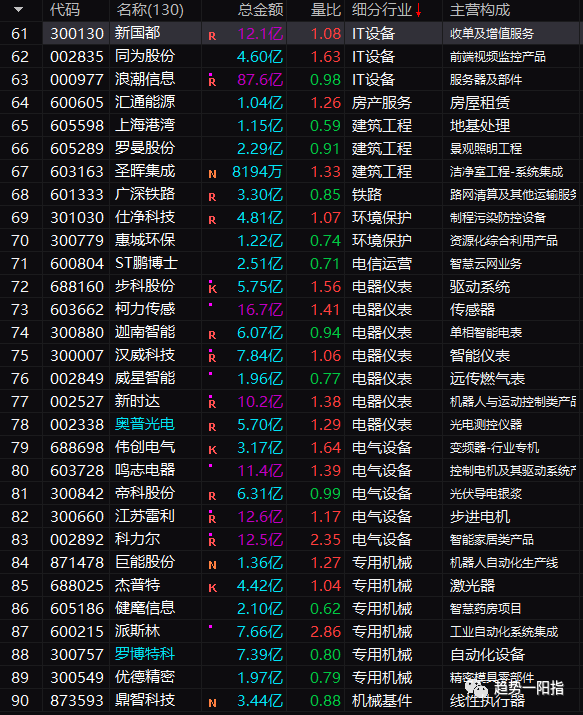Click the R marker icon for 奥普光电
Screen dimensions: 583x715
(x=212, y=427)
